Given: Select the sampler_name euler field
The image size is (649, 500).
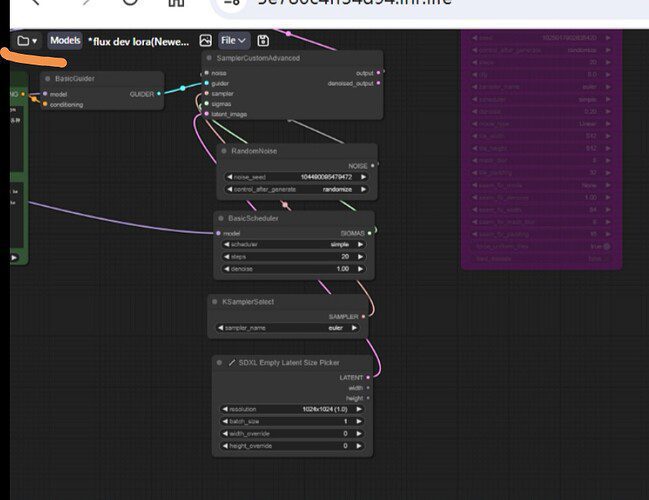Looking at the screenshot, I should pyautogui.click(x=287, y=328).
